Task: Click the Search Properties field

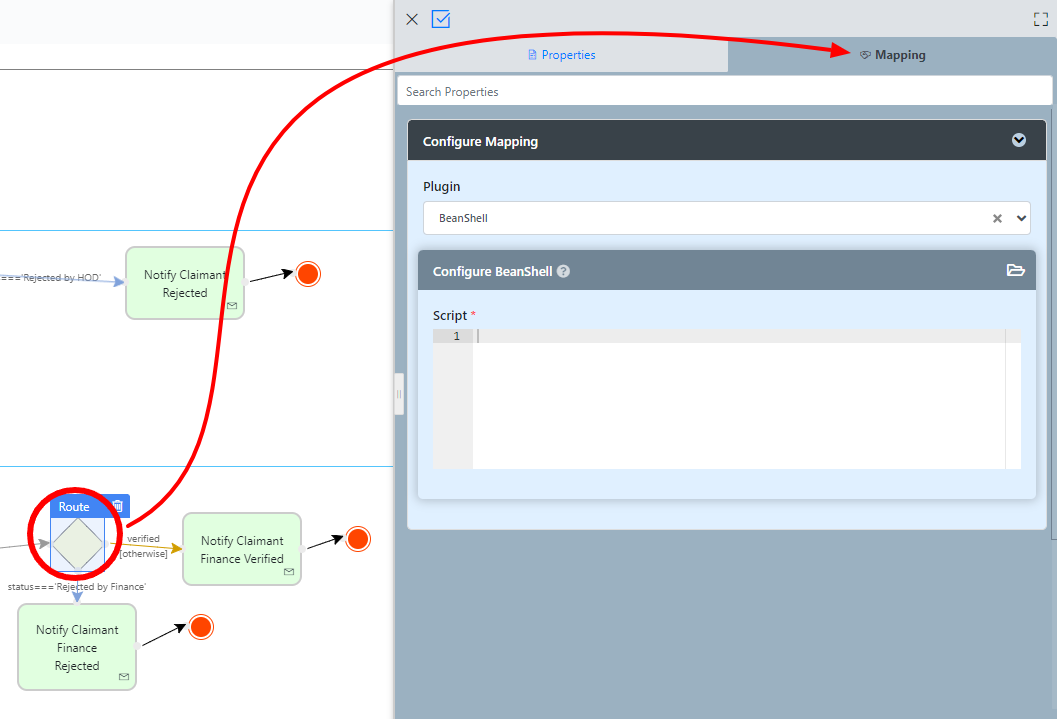Action: click(724, 92)
